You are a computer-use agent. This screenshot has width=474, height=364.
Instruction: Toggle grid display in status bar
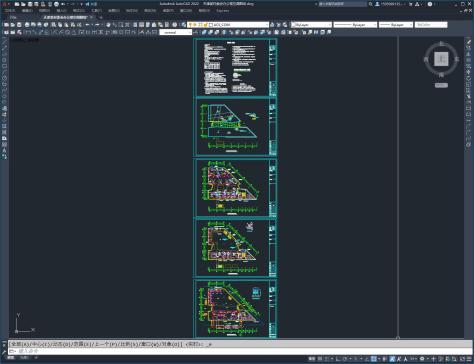click(x=320, y=359)
